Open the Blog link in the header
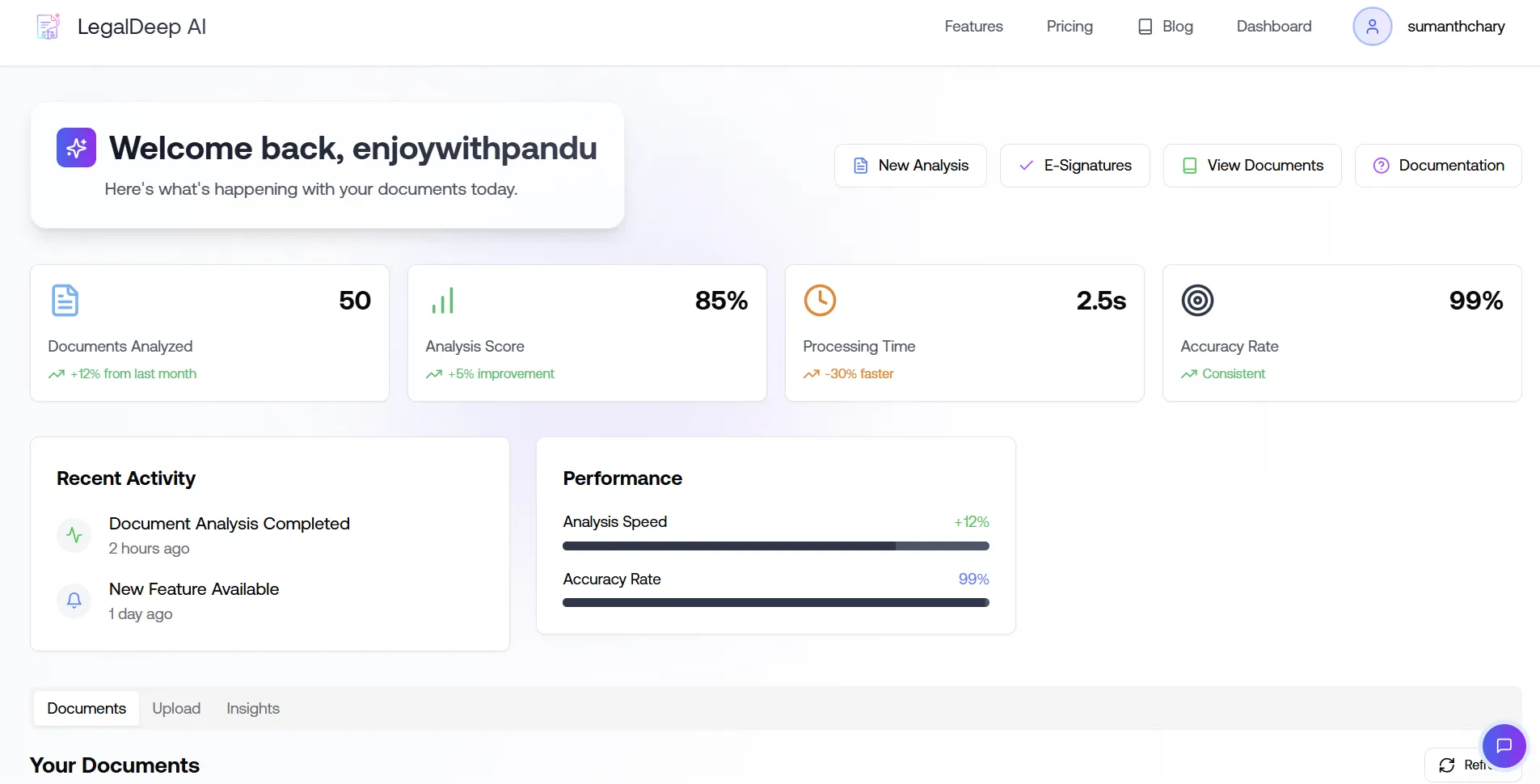 tap(1166, 27)
